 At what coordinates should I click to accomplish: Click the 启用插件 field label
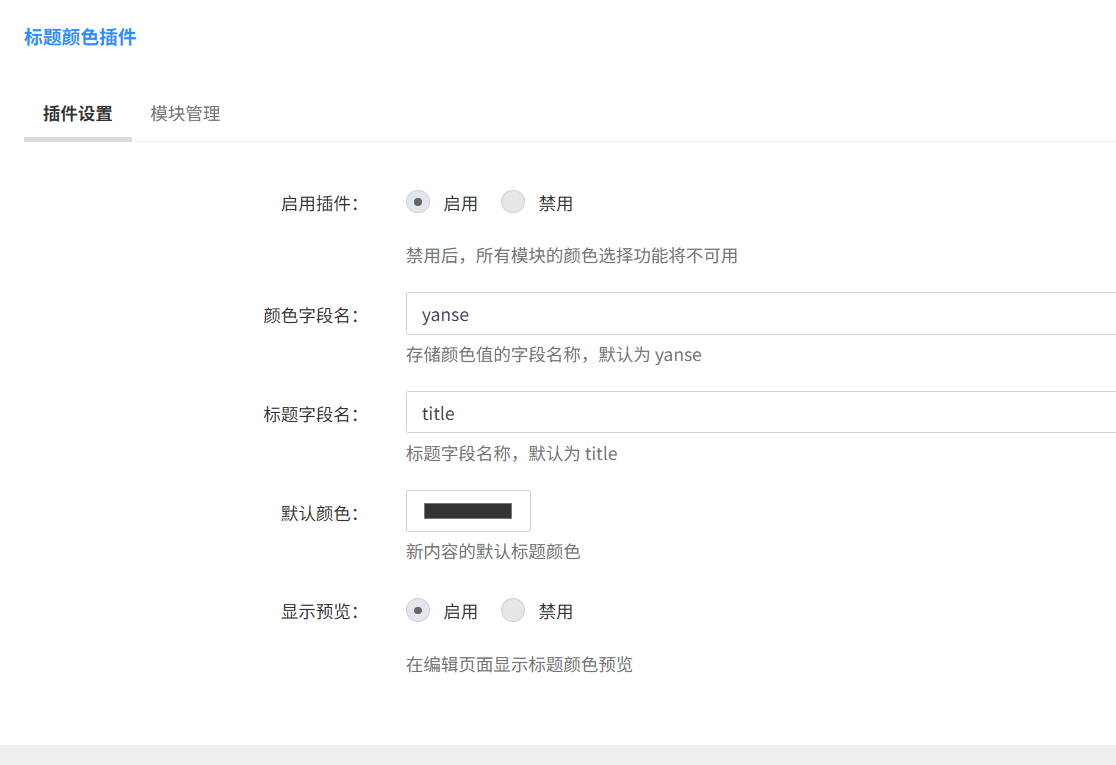click(x=320, y=204)
